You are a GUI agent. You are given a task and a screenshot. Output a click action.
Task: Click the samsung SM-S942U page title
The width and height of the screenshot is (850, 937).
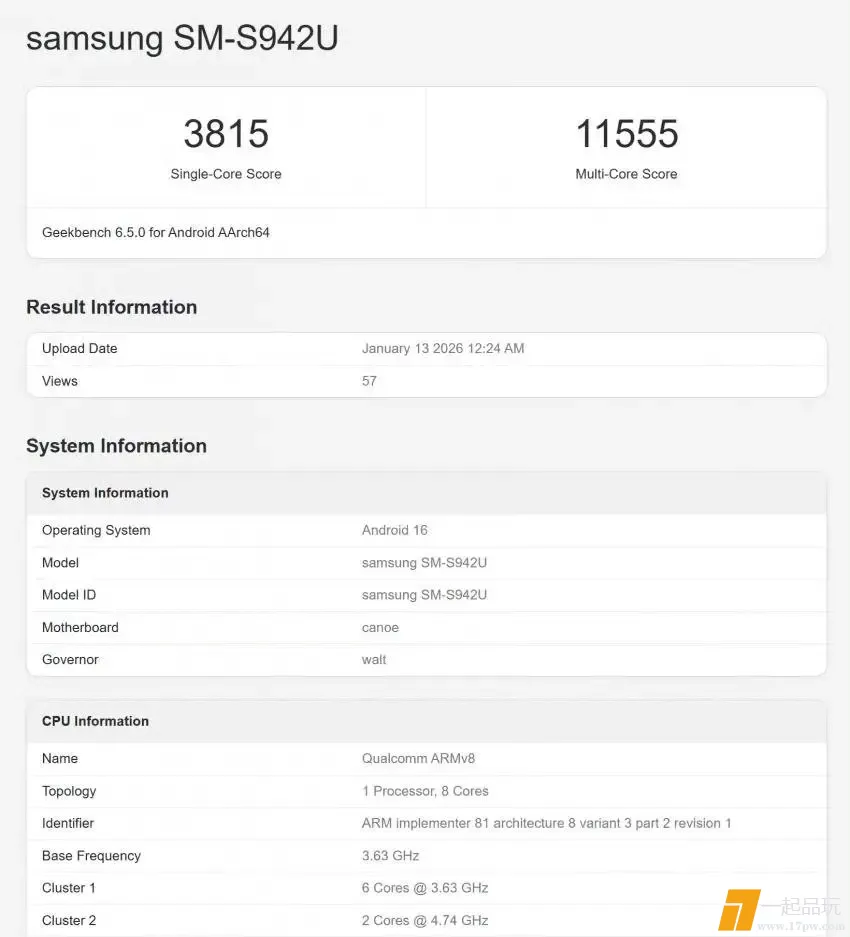(182, 38)
